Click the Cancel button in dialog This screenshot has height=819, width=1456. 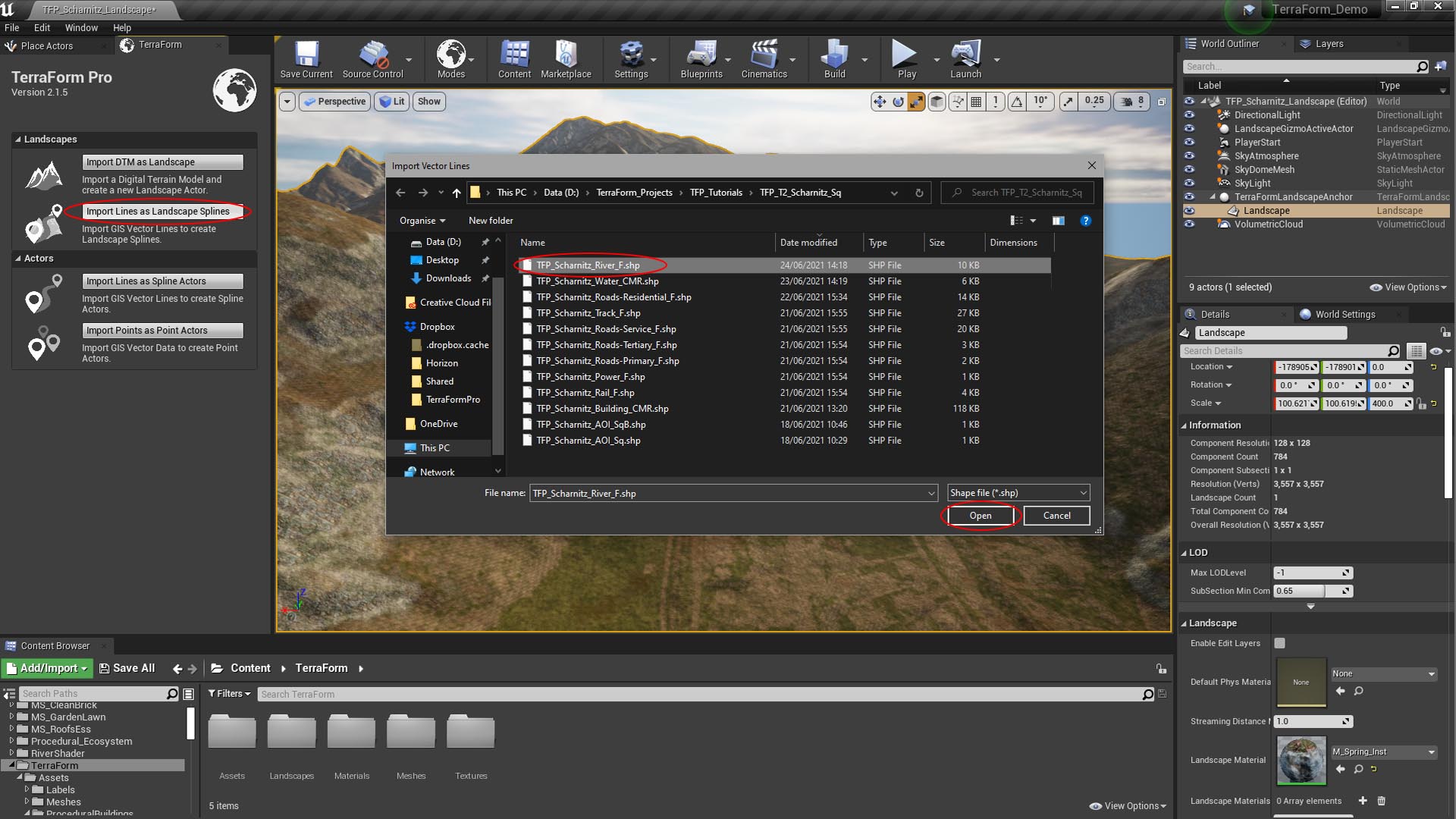click(1056, 516)
